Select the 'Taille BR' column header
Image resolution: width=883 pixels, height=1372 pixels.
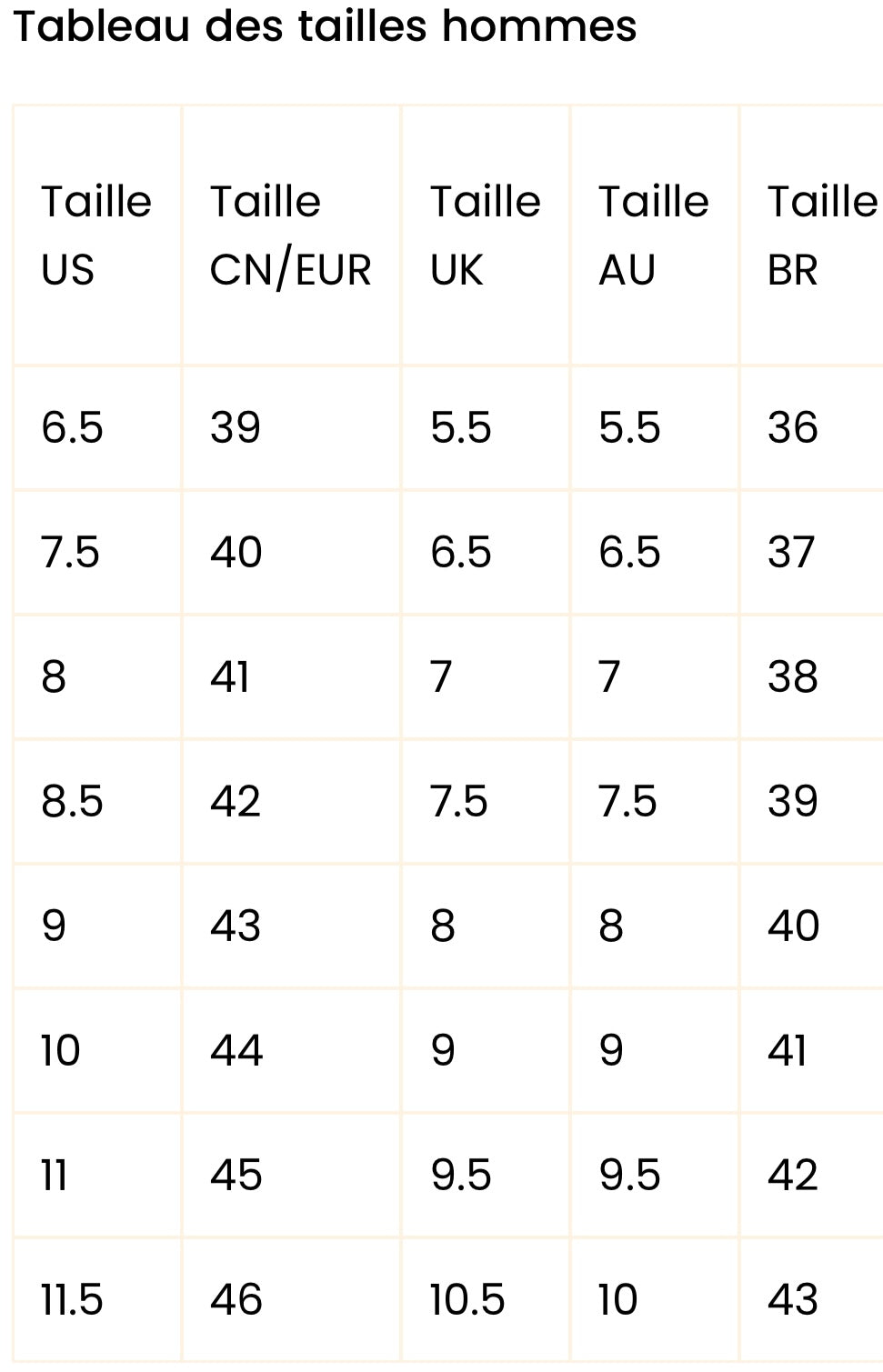click(x=812, y=235)
